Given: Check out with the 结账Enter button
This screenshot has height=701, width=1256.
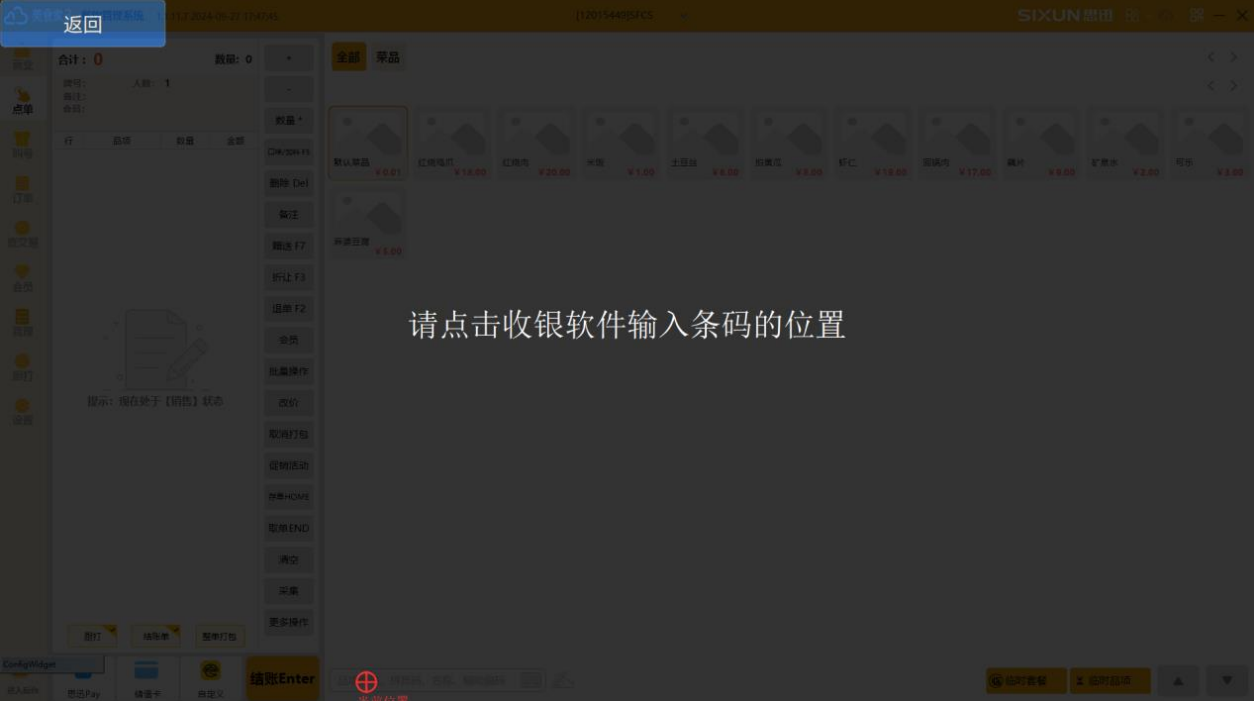Looking at the screenshot, I should click(x=282, y=679).
